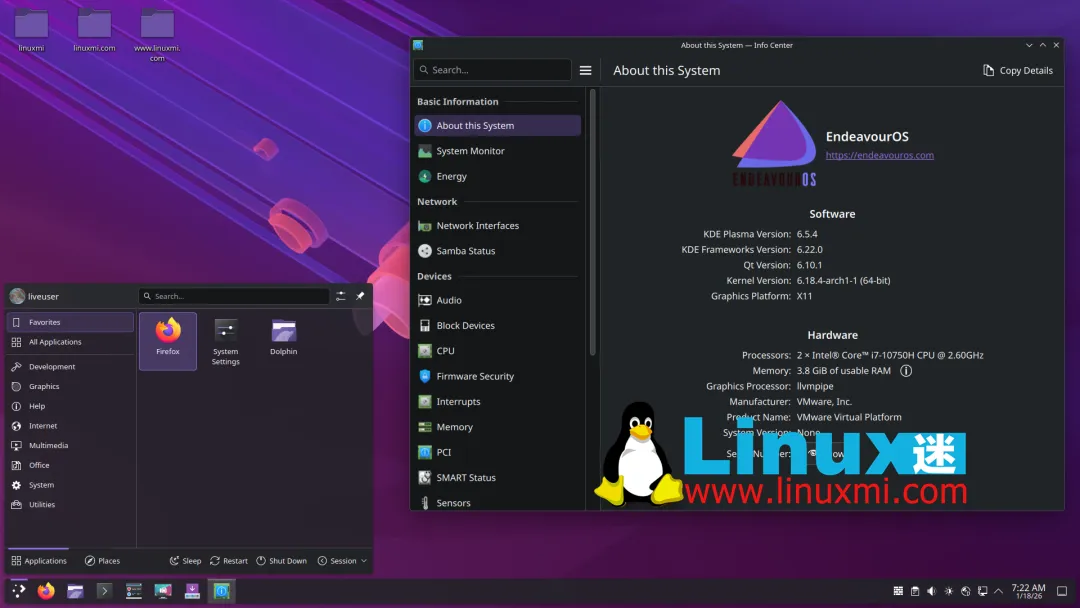Viewport: 1080px width, 608px height.
Task: Focus the Info Center search field
Action: pos(492,70)
